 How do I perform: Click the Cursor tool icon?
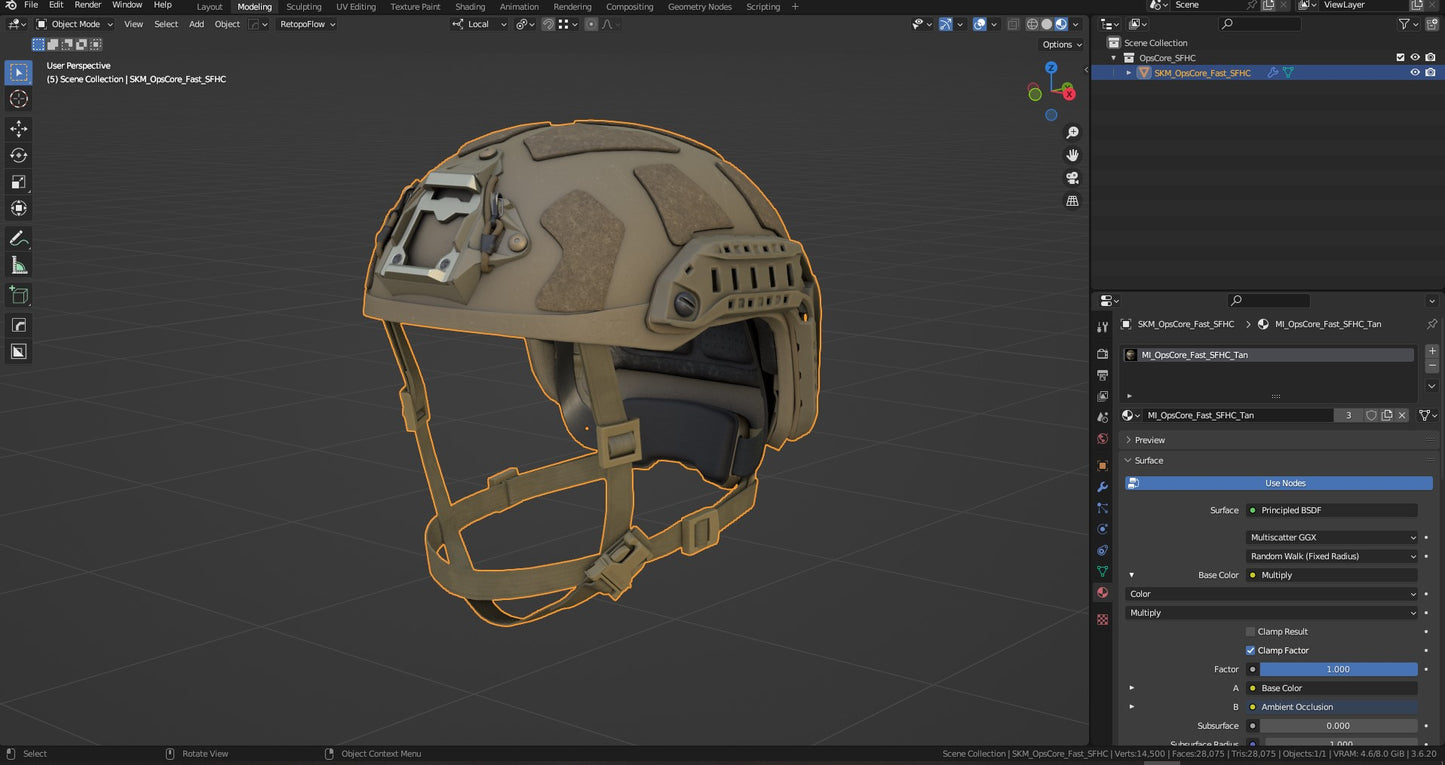pos(18,99)
